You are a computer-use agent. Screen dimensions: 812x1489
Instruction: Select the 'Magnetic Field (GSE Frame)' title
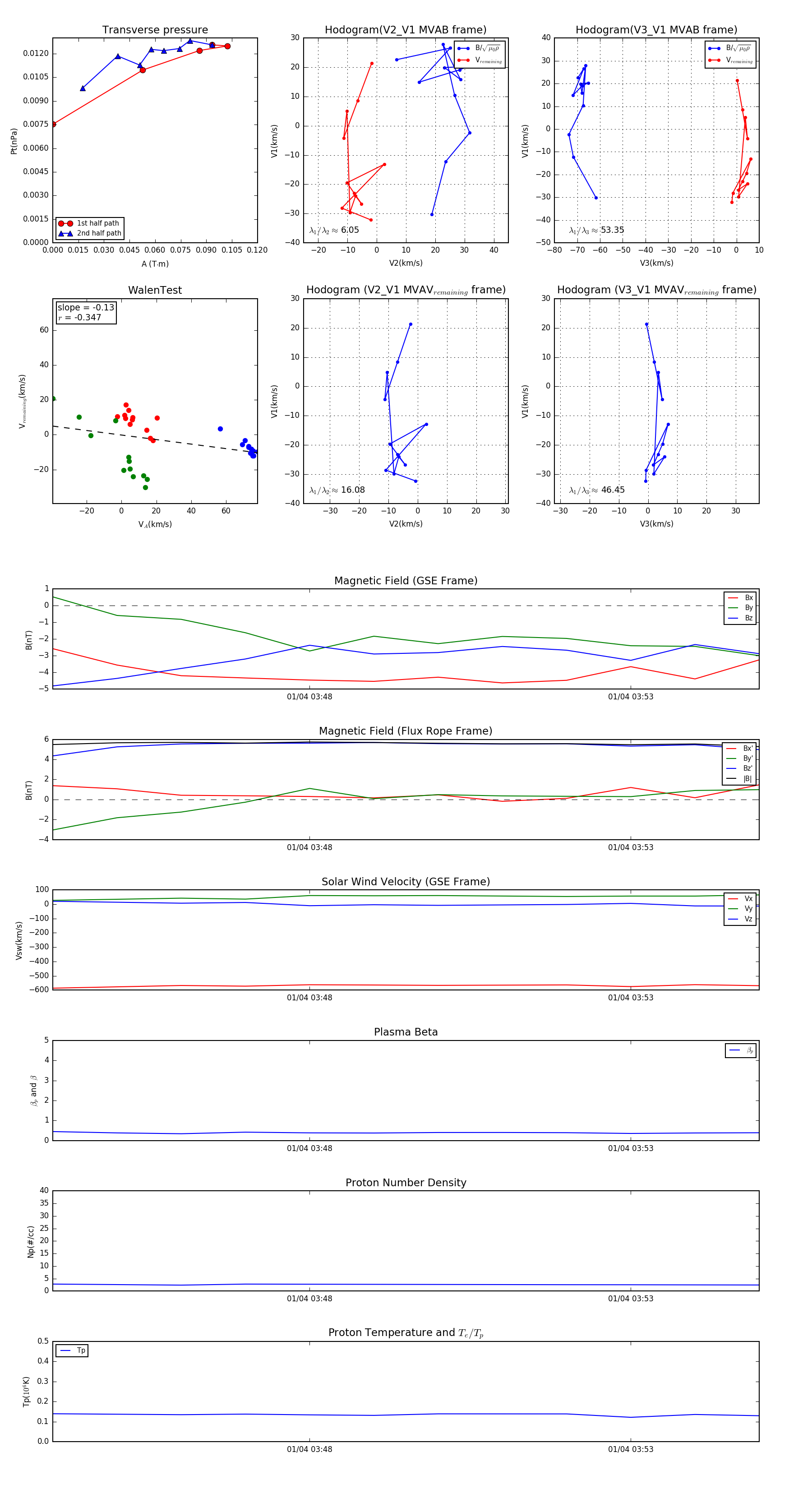(x=406, y=581)
